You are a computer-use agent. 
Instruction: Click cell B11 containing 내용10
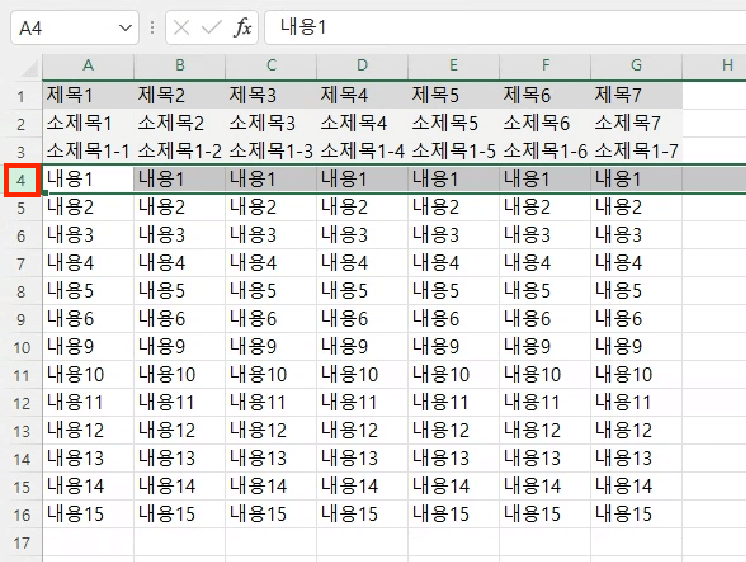tap(179, 375)
